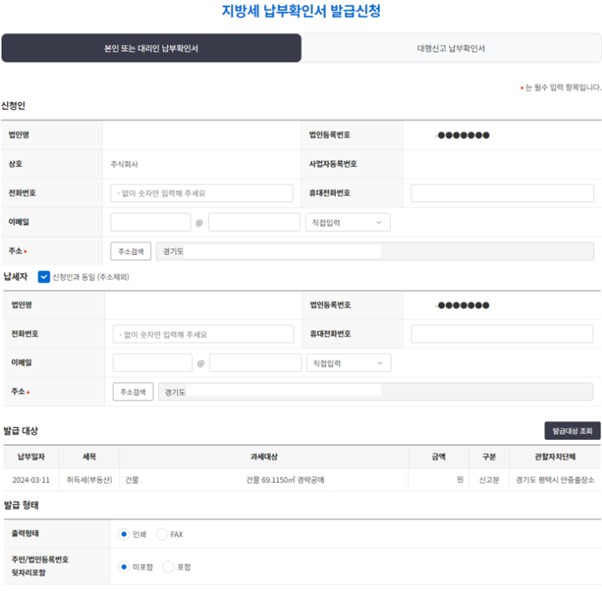602x591 pixels.
Task: Expand 직접입력 email dropdown in 납세자 section
Action: pyautogui.click(x=348, y=363)
